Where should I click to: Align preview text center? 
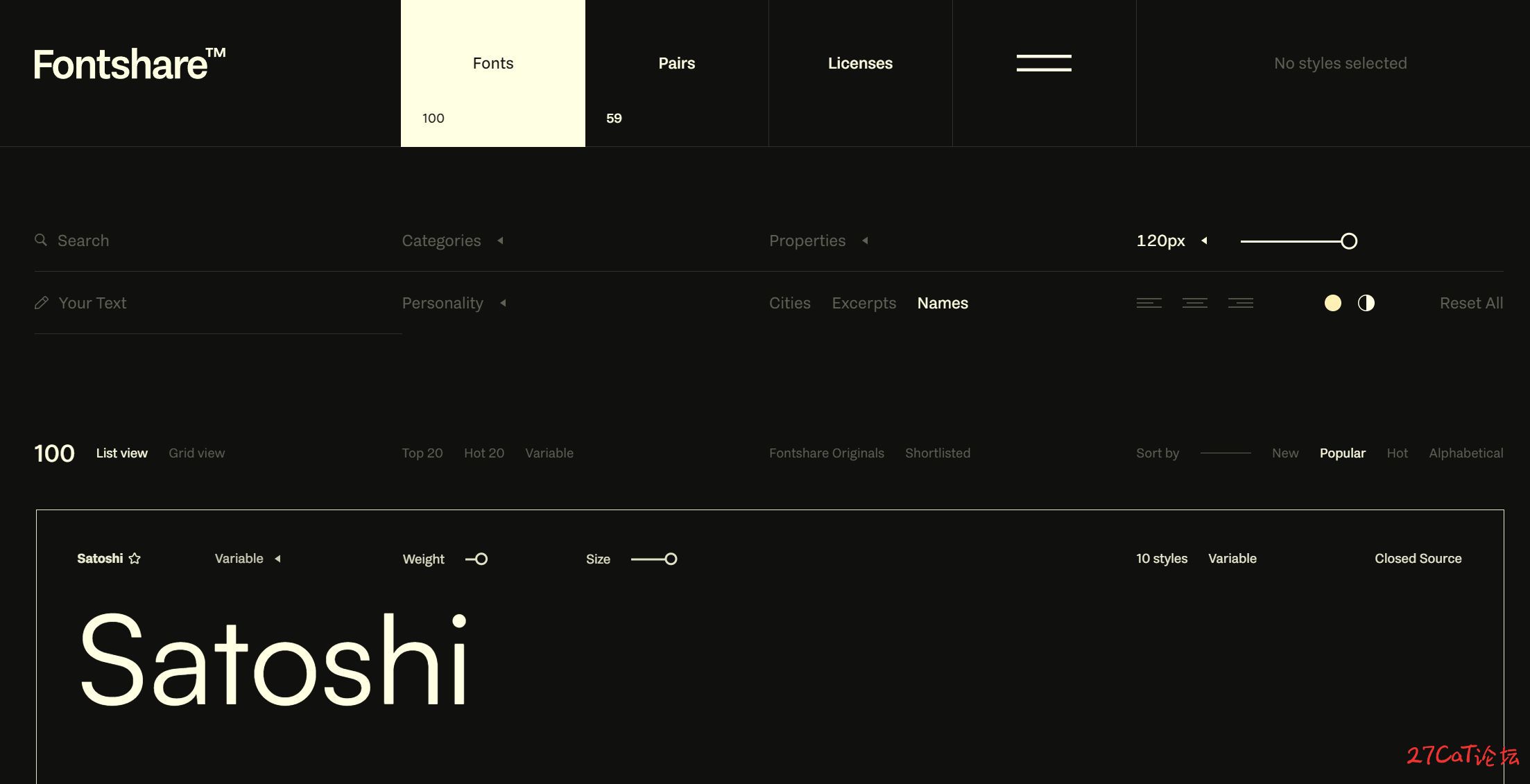click(x=1195, y=303)
